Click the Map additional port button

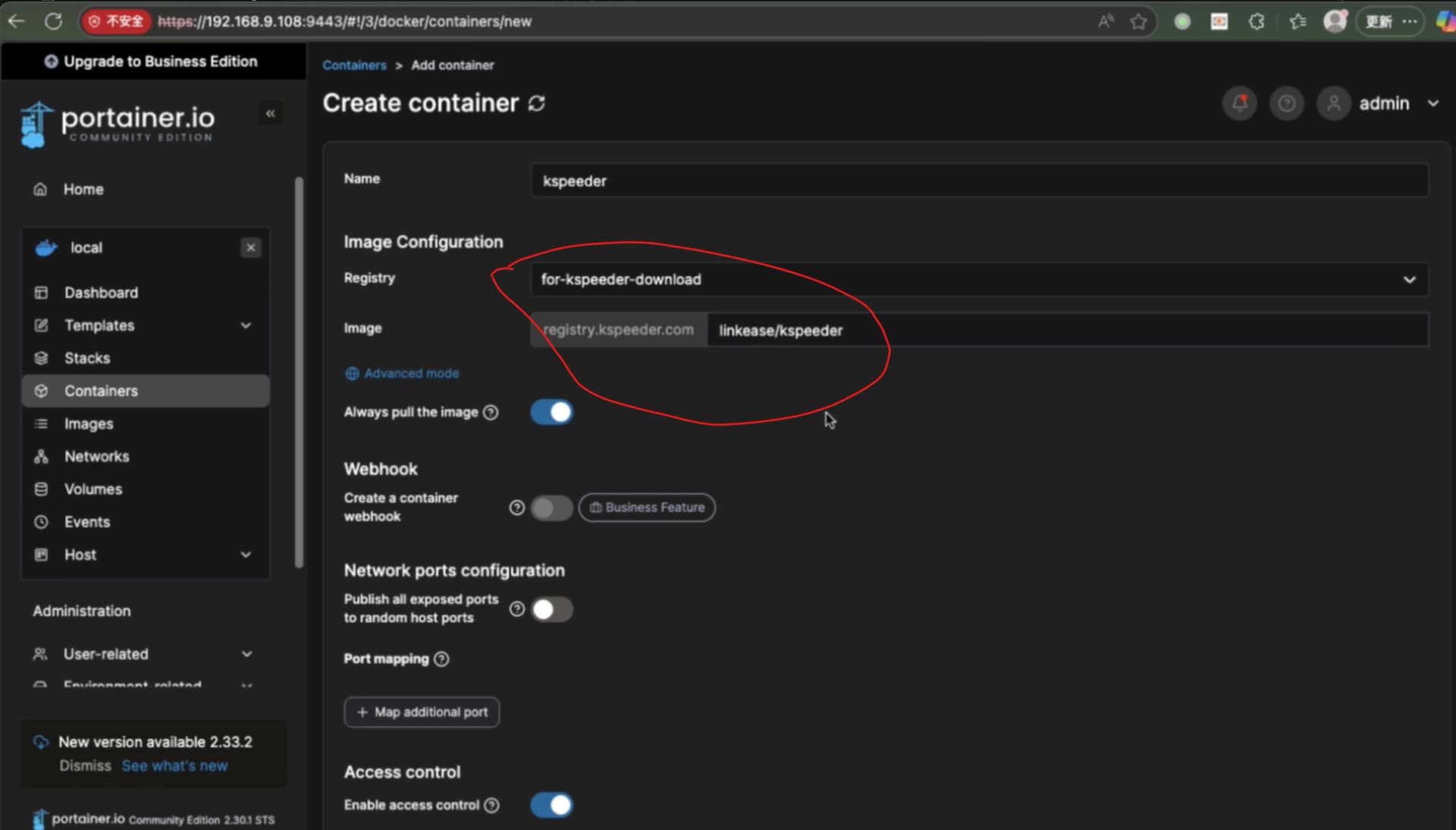coord(422,712)
